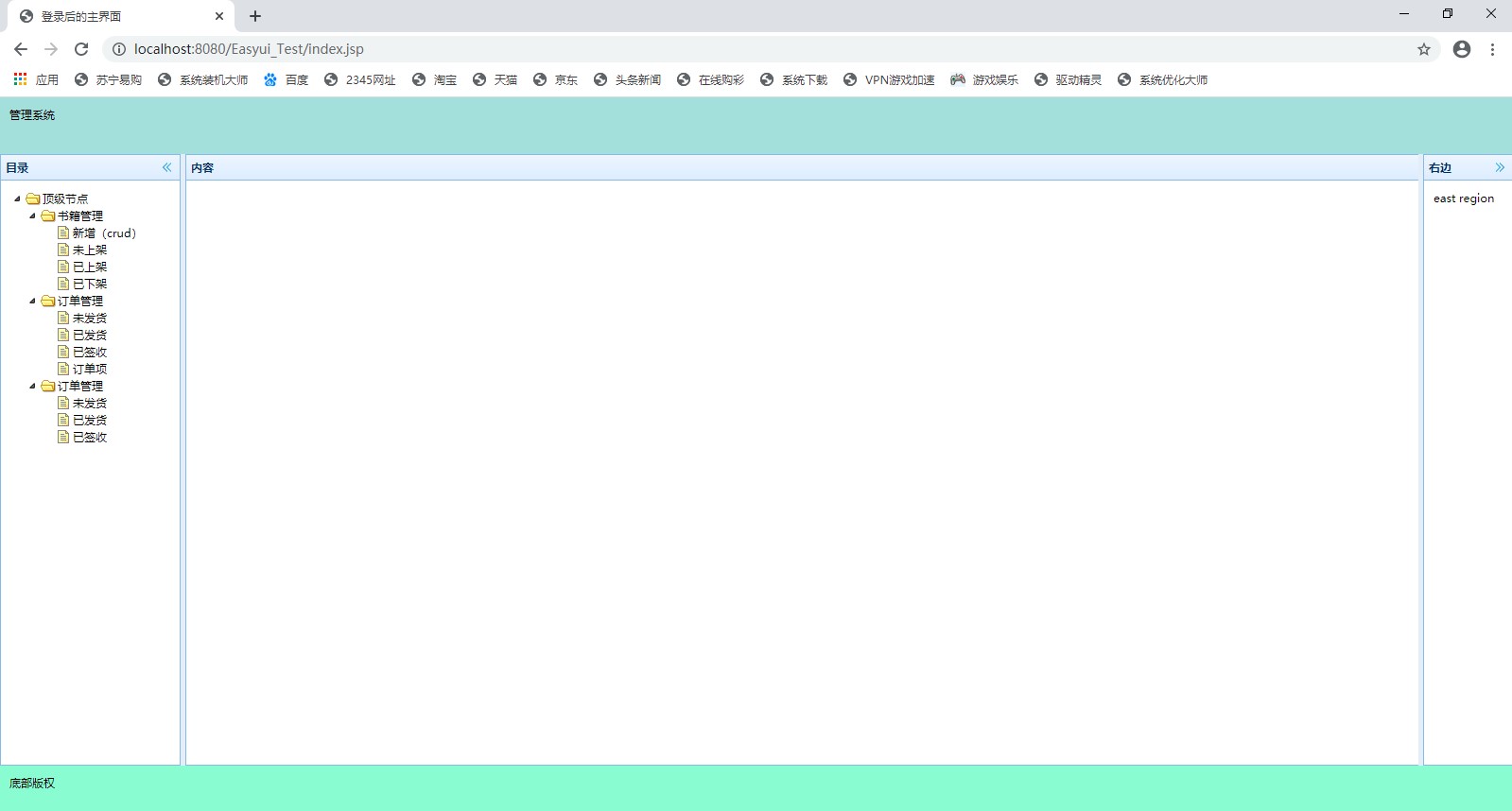Viewport: 1512px width, 811px height.
Task: Click the browser forward arrow
Action: [51, 49]
